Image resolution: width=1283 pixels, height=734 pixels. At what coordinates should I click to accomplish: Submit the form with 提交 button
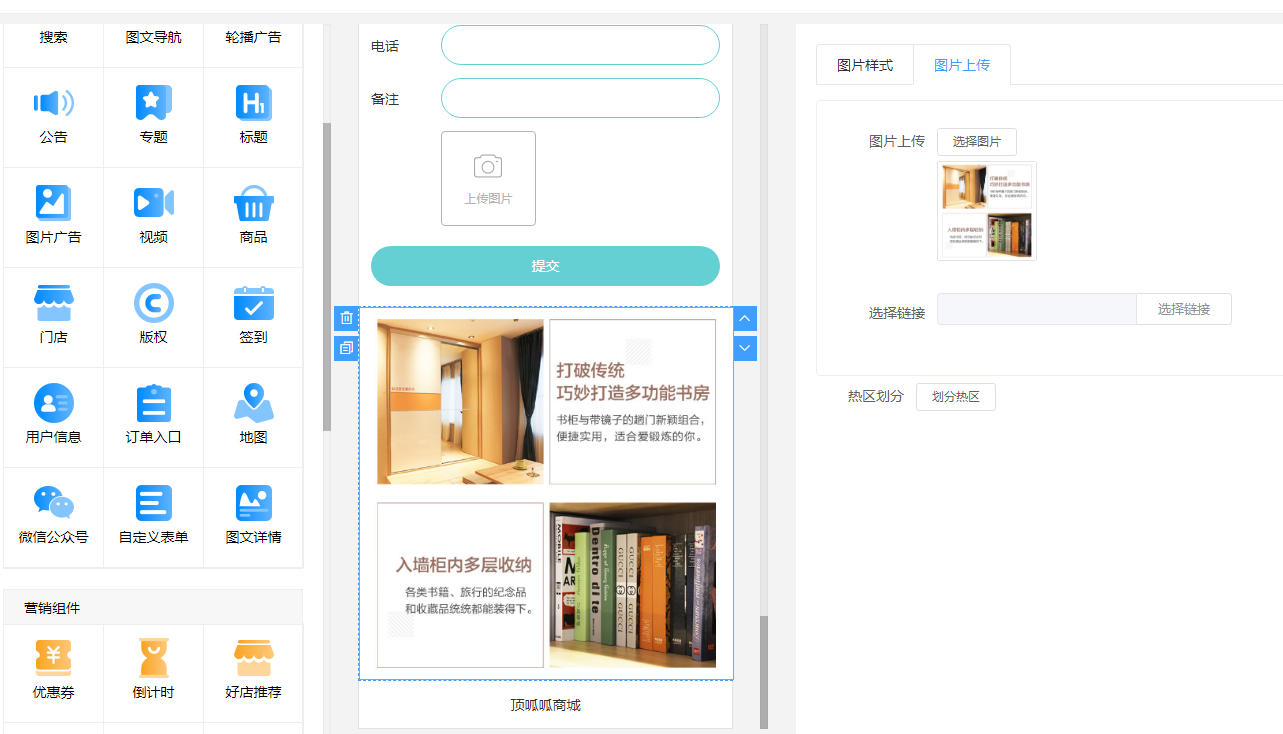(x=545, y=266)
